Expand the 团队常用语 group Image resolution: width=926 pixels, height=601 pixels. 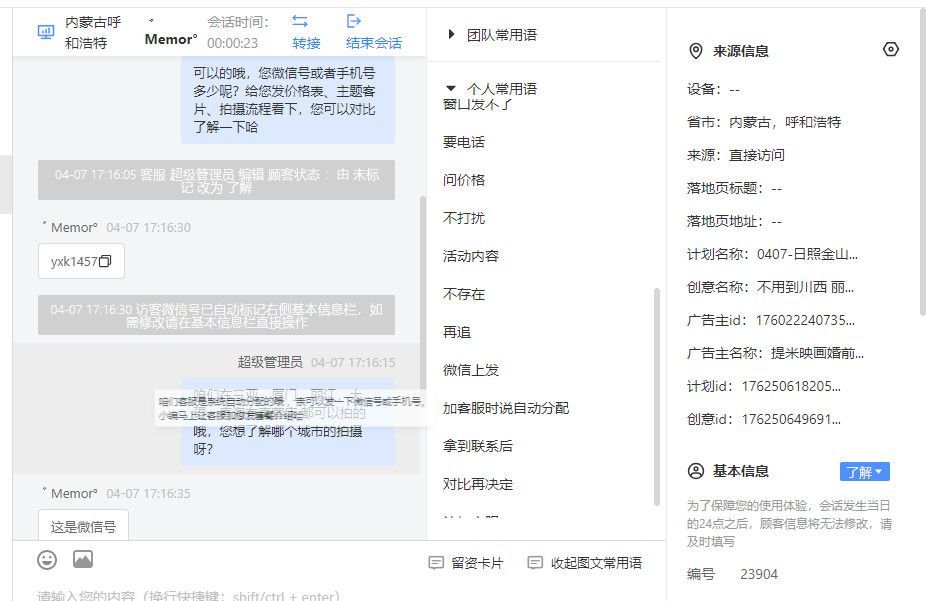pyautogui.click(x=451, y=34)
